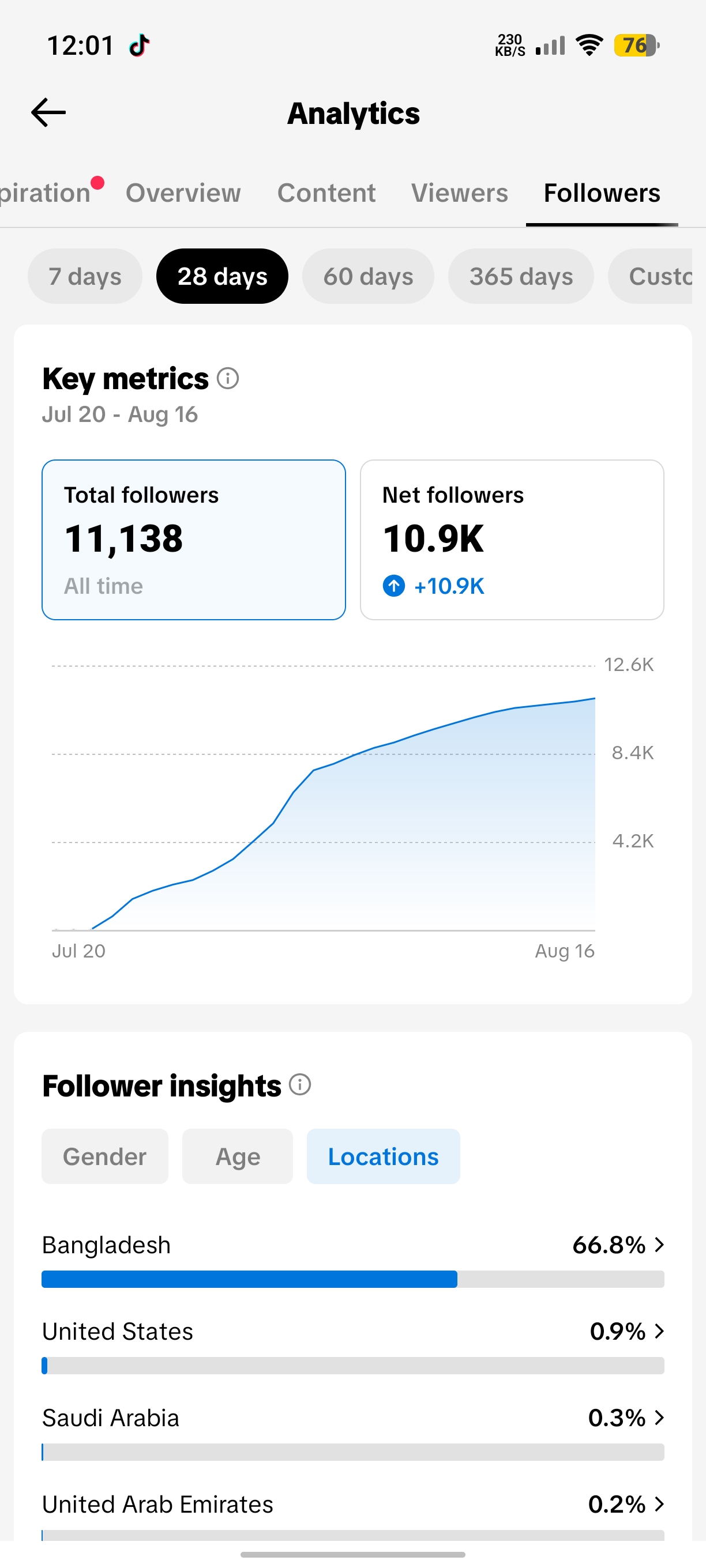
Task: Expand Saudi Arabia location chevron
Action: [x=659, y=1418]
